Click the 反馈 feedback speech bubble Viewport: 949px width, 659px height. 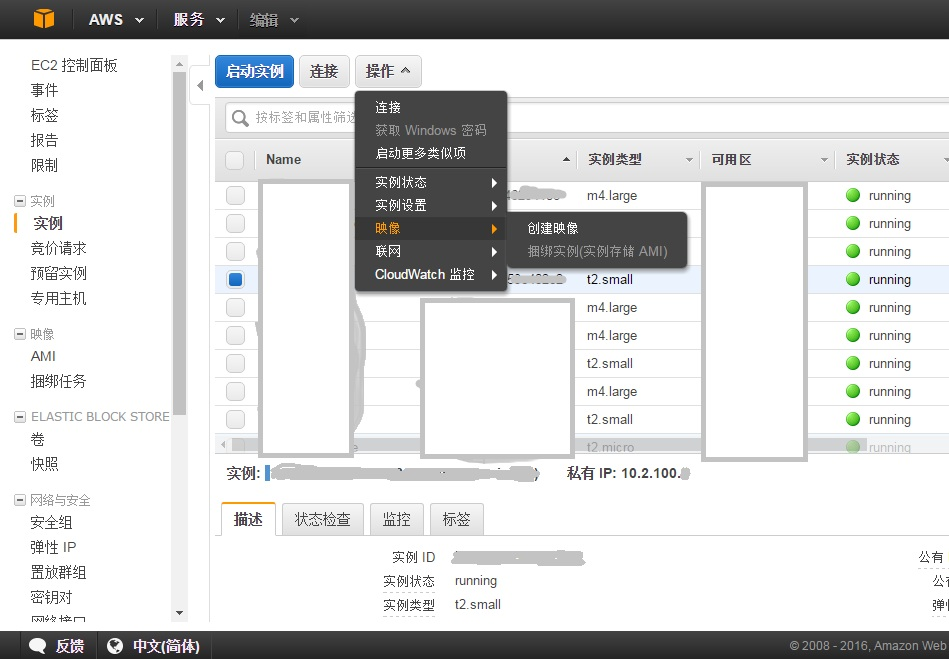click(38, 646)
